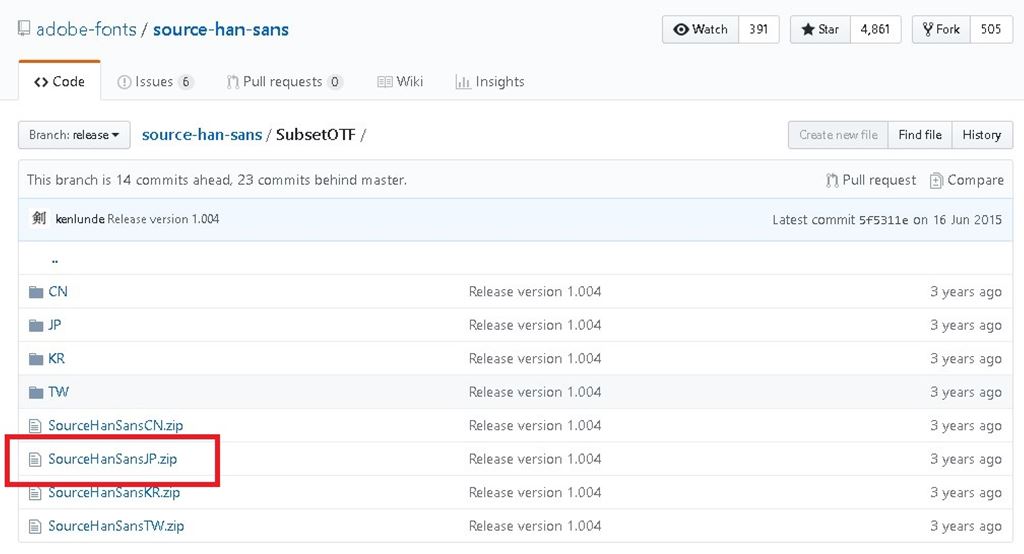Open the CN folder icon
The image size is (1024, 554).
click(36, 292)
